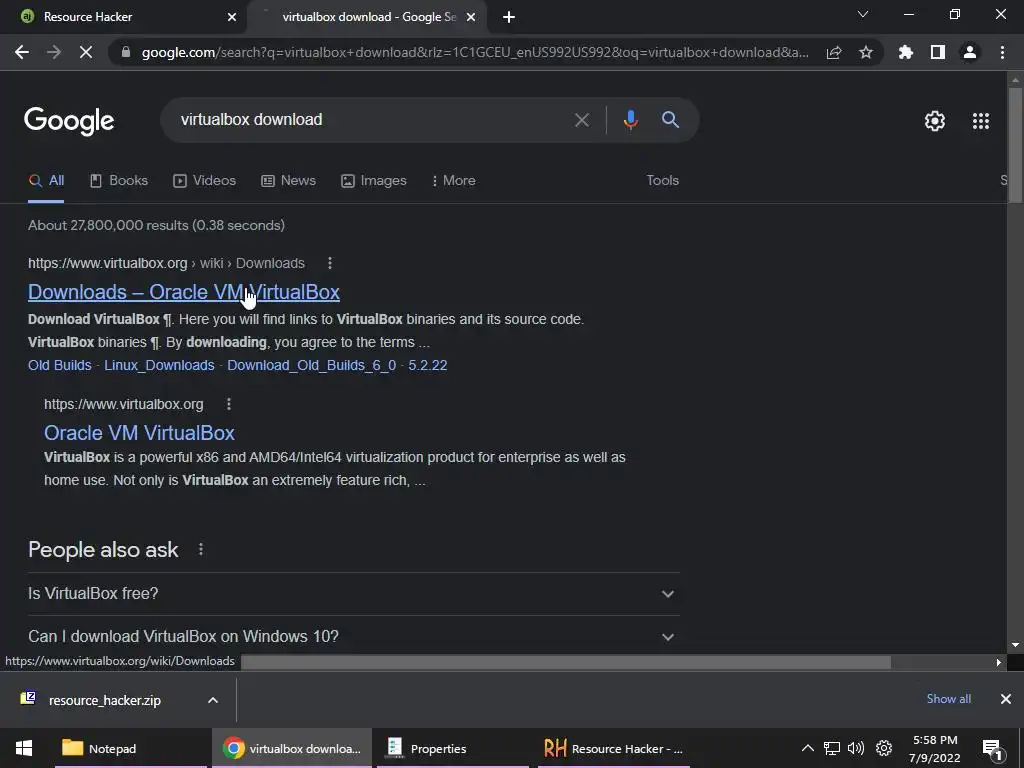Click the People also ask heading
Image resolution: width=1024 pixels, height=768 pixels.
[x=103, y=550]
